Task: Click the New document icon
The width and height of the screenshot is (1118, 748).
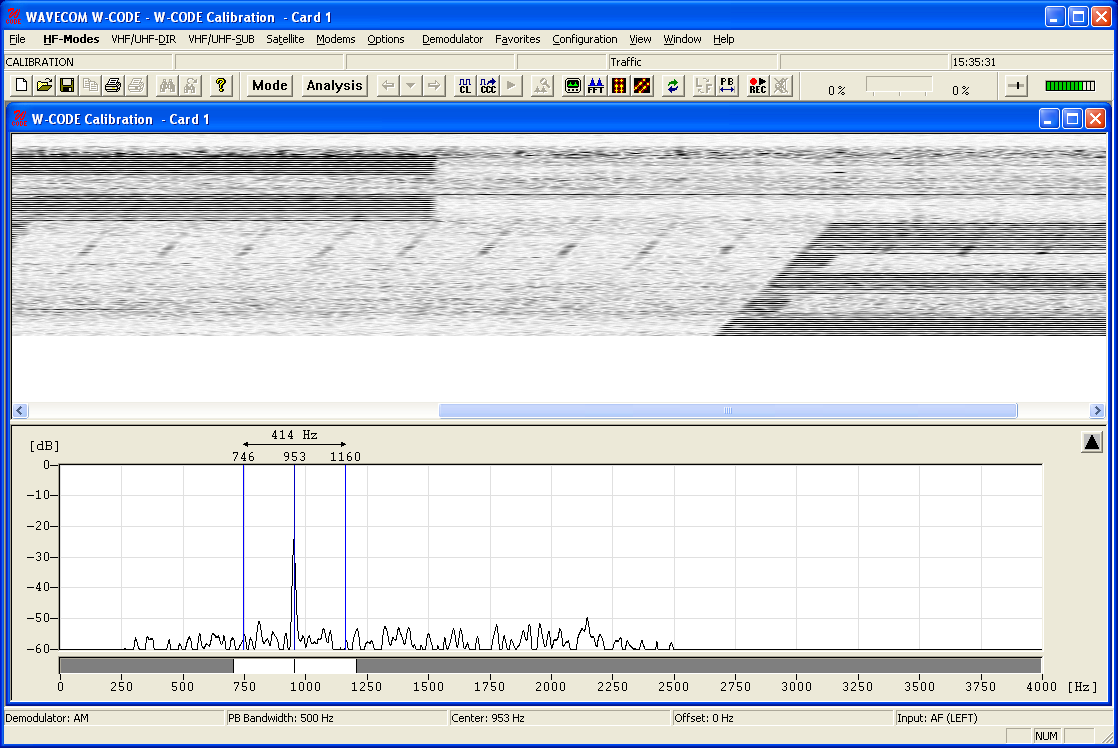Action: pos(22,86)
